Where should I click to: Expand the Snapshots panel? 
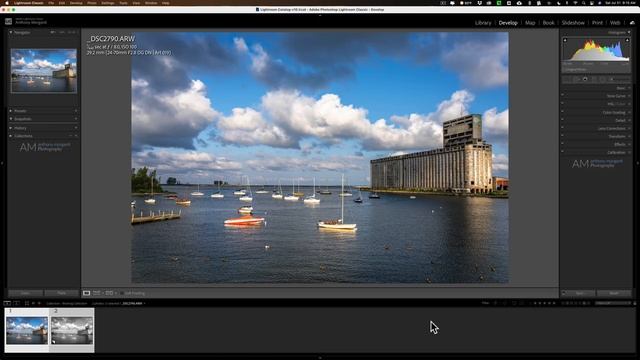(x=11, y=119)
